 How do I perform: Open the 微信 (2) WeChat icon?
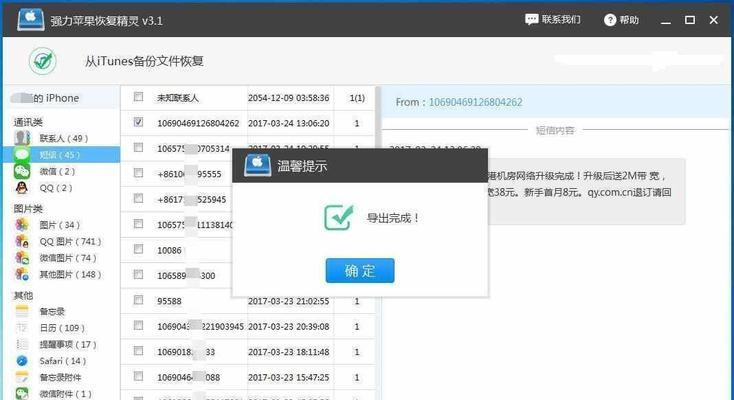coord(22,171)
